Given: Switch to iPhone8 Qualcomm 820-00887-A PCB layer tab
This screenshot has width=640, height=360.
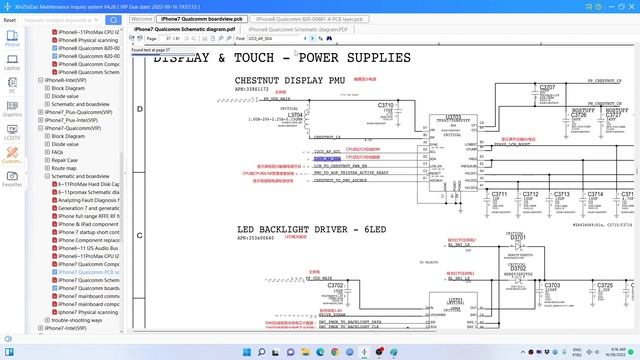Looking at the screenshot, I should click(x=309, y=19).
